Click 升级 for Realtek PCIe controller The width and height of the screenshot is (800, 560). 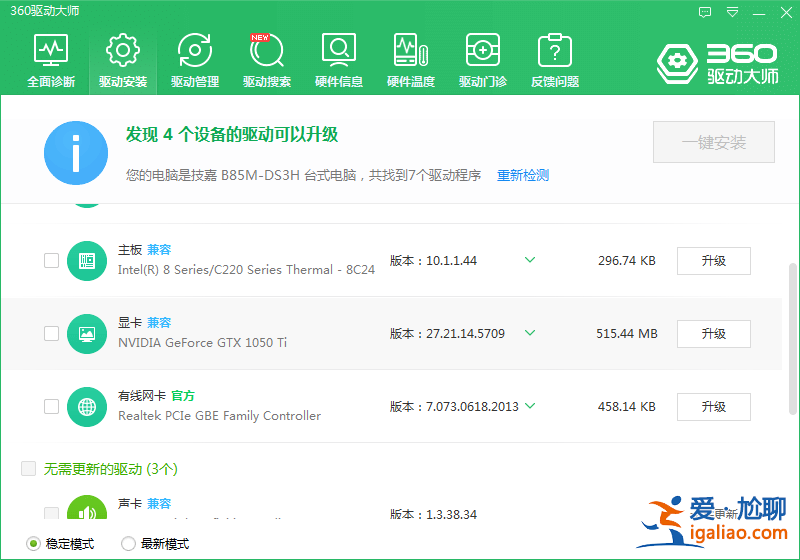click(x=713, y=406)
